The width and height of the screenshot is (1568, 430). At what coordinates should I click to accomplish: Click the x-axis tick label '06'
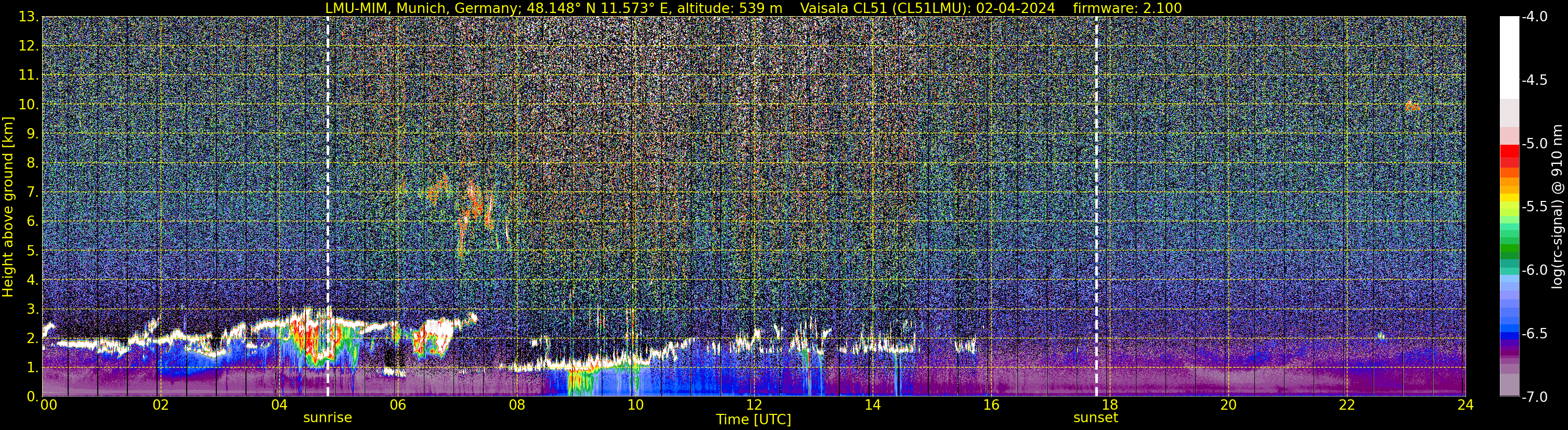[397, 405]
